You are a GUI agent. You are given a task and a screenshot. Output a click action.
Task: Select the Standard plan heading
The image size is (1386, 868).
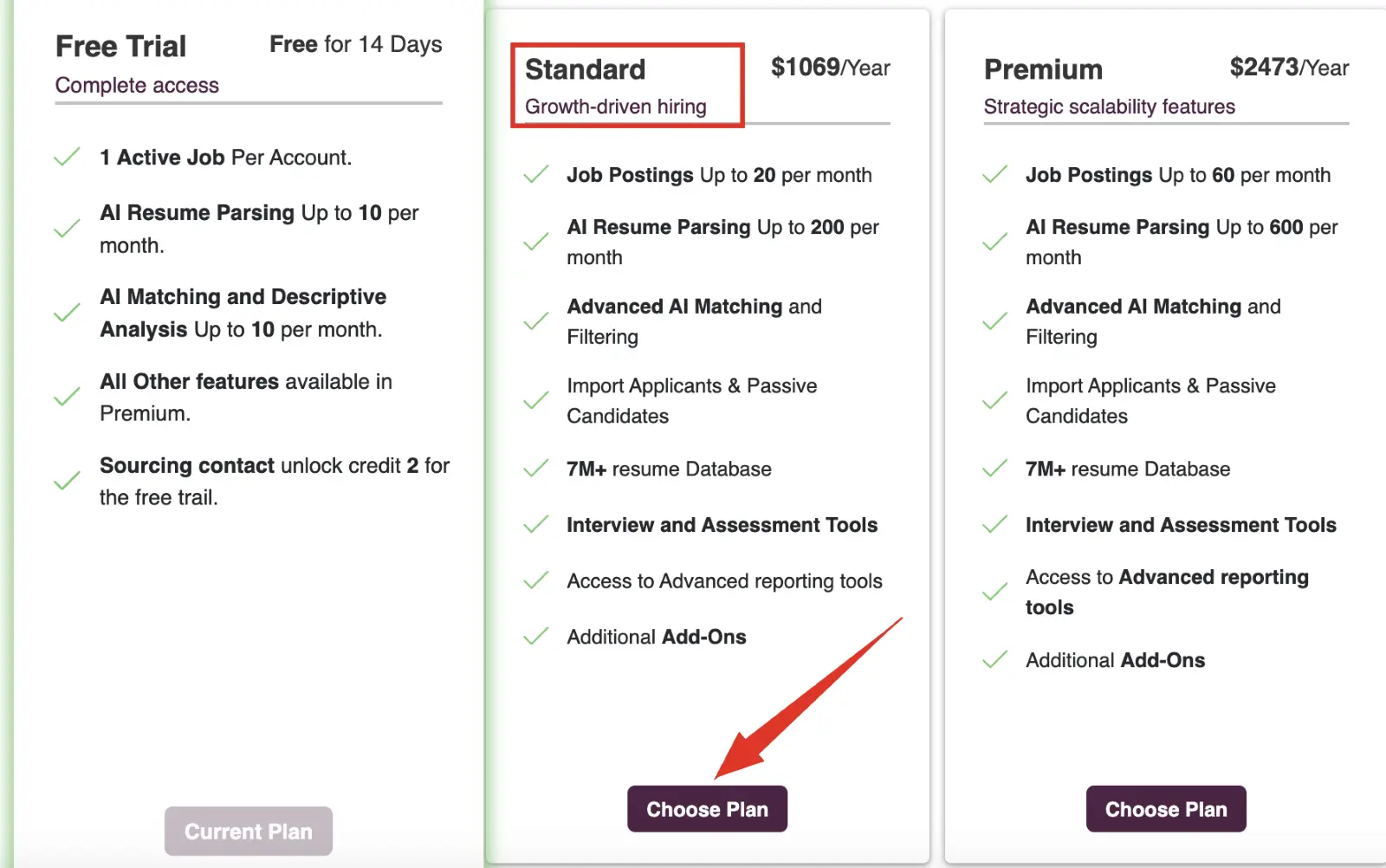tap(586, 69)
